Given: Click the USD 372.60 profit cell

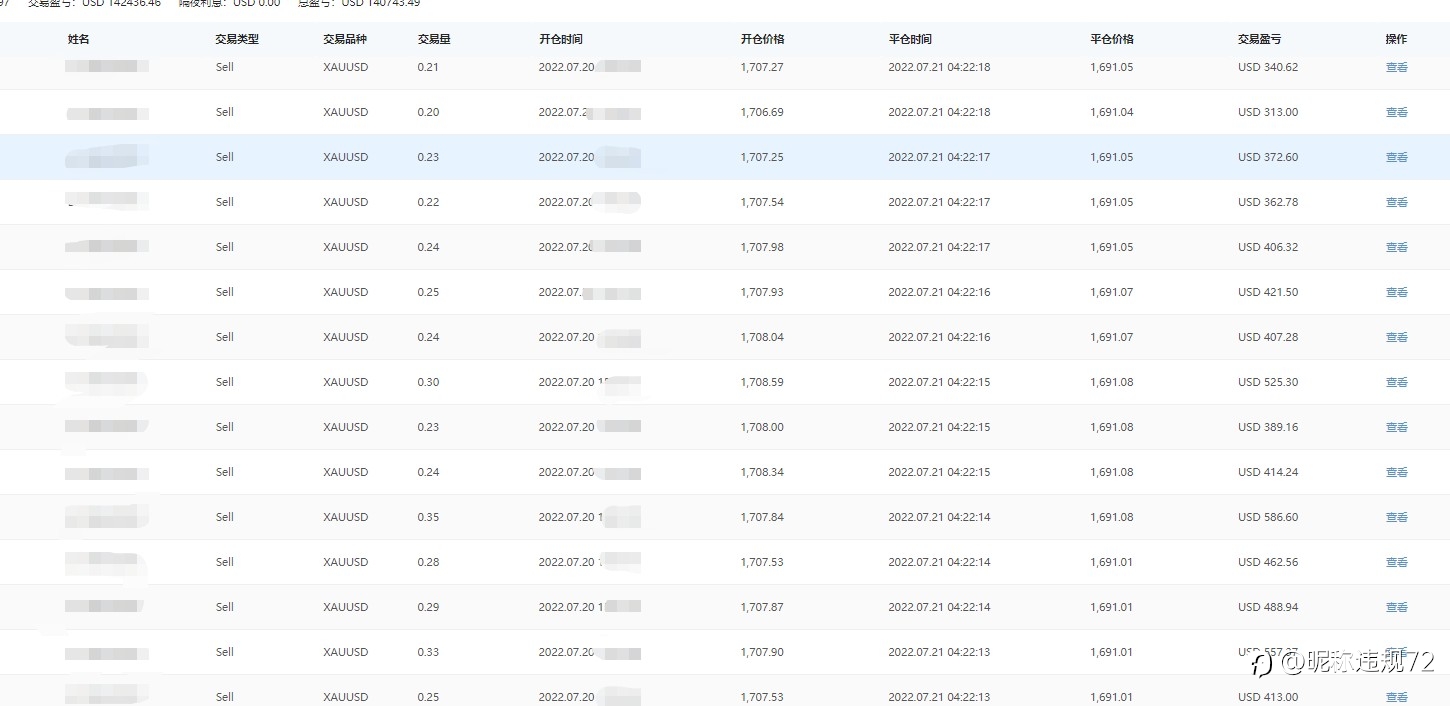Looking at the screenshot, I should (x=1268, y=157).
